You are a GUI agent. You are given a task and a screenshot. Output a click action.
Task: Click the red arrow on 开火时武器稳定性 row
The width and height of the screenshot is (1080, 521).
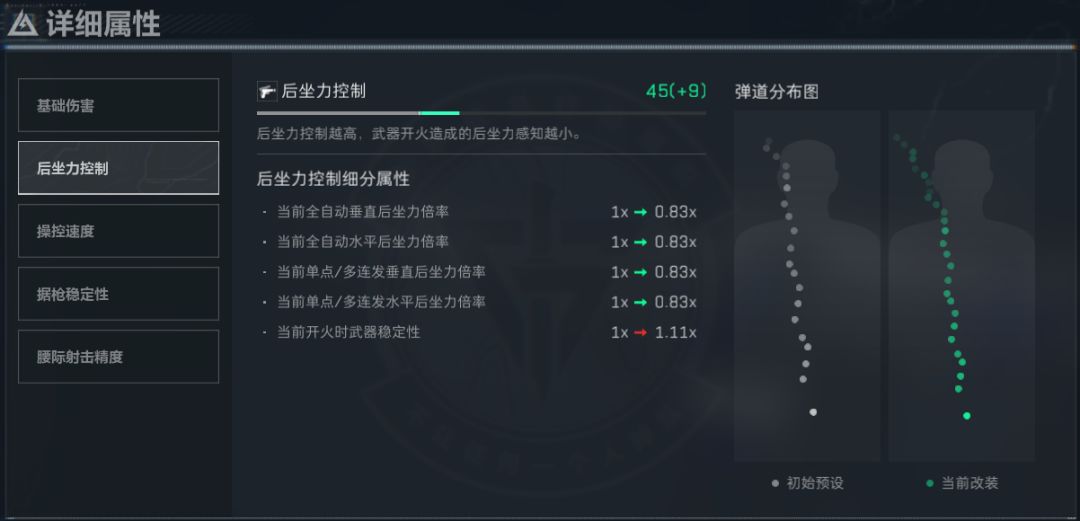(641, 332)
